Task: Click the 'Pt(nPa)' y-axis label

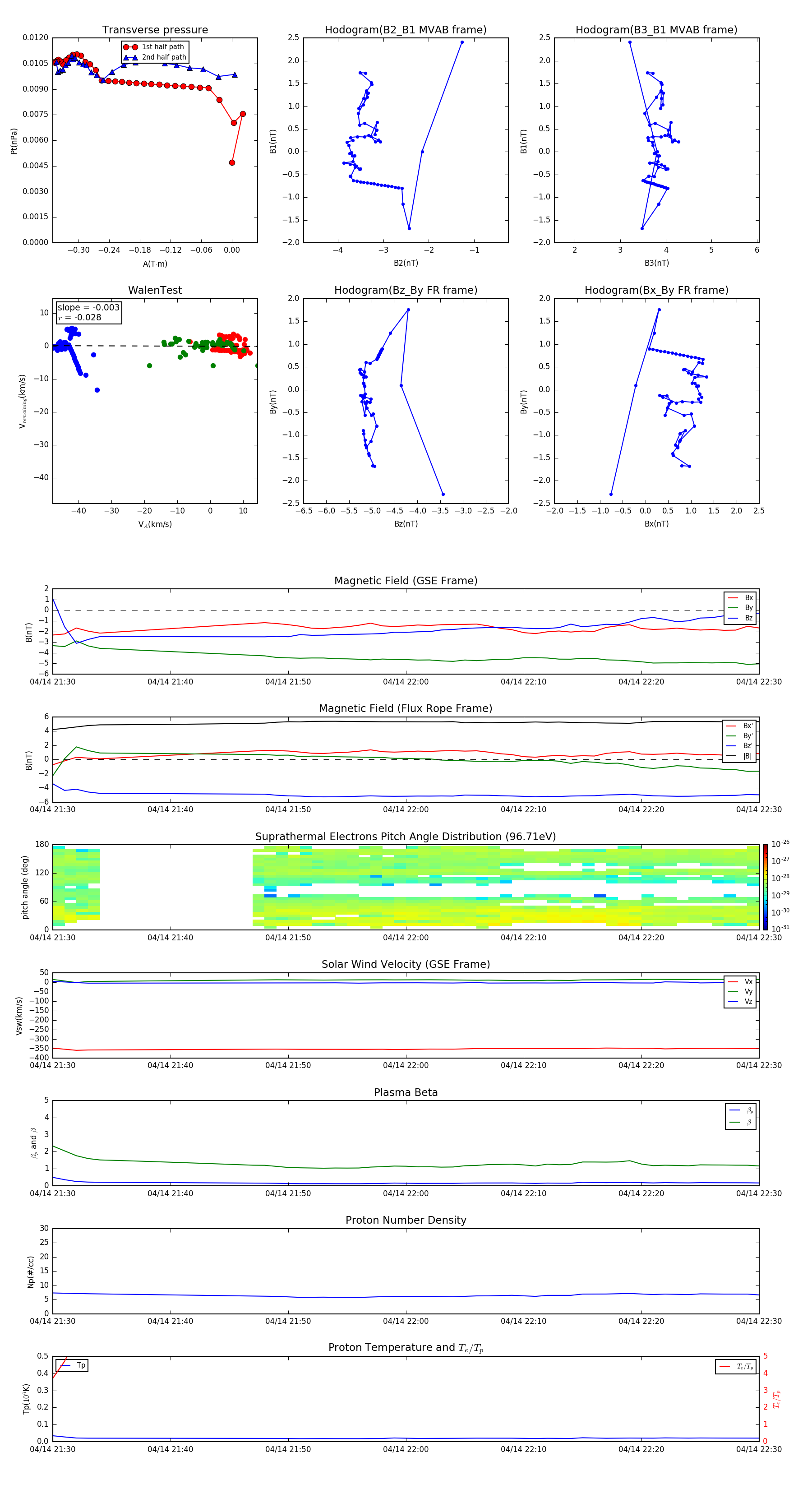Action: [14, 141]
